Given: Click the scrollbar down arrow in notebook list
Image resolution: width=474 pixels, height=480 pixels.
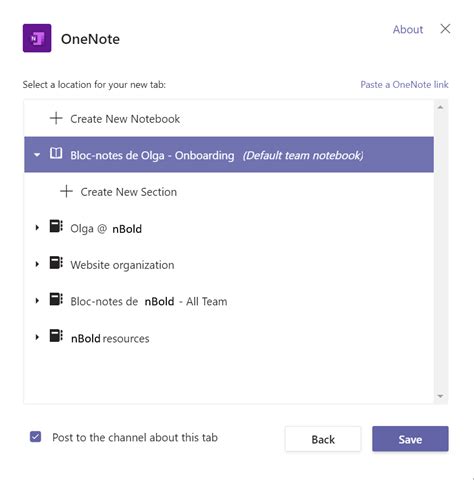Looking at the screenshot, I should click(440, 396).
